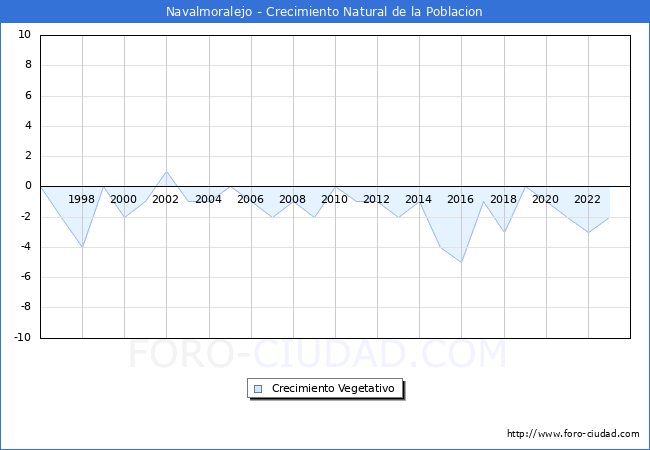Click the Crecimiento Vegetativo legend label
The width and height of the screenshot is (650, 450).
click(333, 388)
